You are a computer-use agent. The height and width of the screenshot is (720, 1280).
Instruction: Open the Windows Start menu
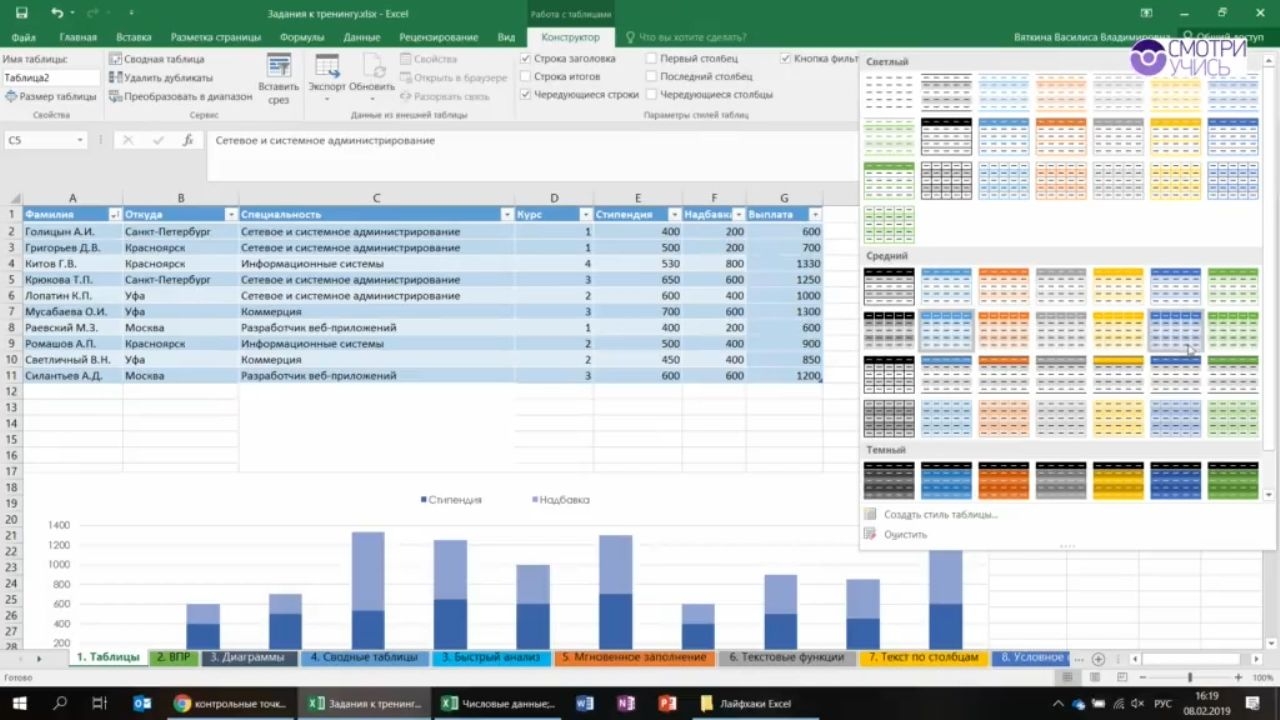point(19,703)
